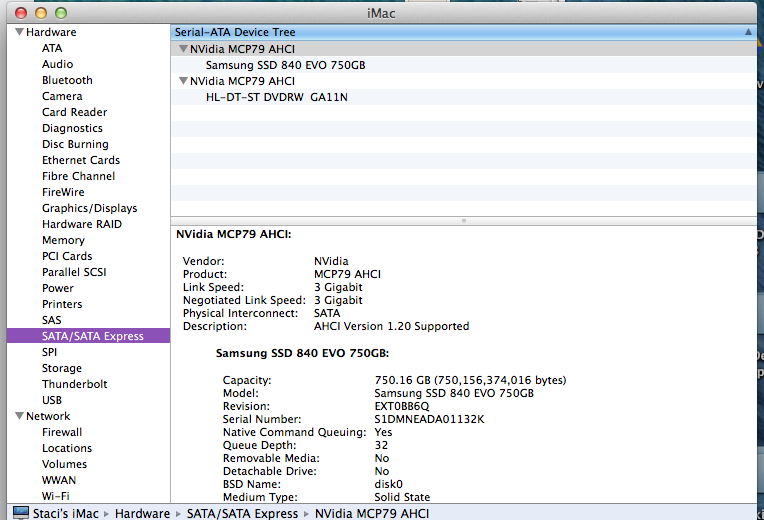This screenshot has height=520, width=764.
Task: Click Serial-ATA Device Tree column header
Action: click(464, 32)
